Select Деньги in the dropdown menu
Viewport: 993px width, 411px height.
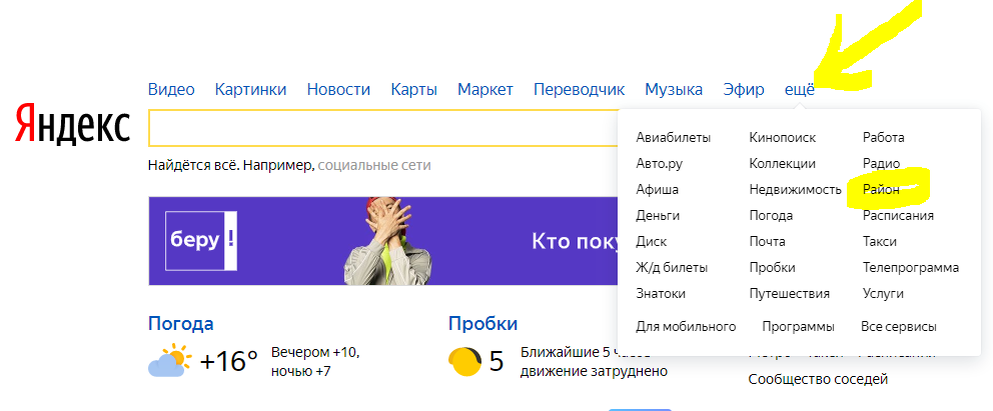657,215
